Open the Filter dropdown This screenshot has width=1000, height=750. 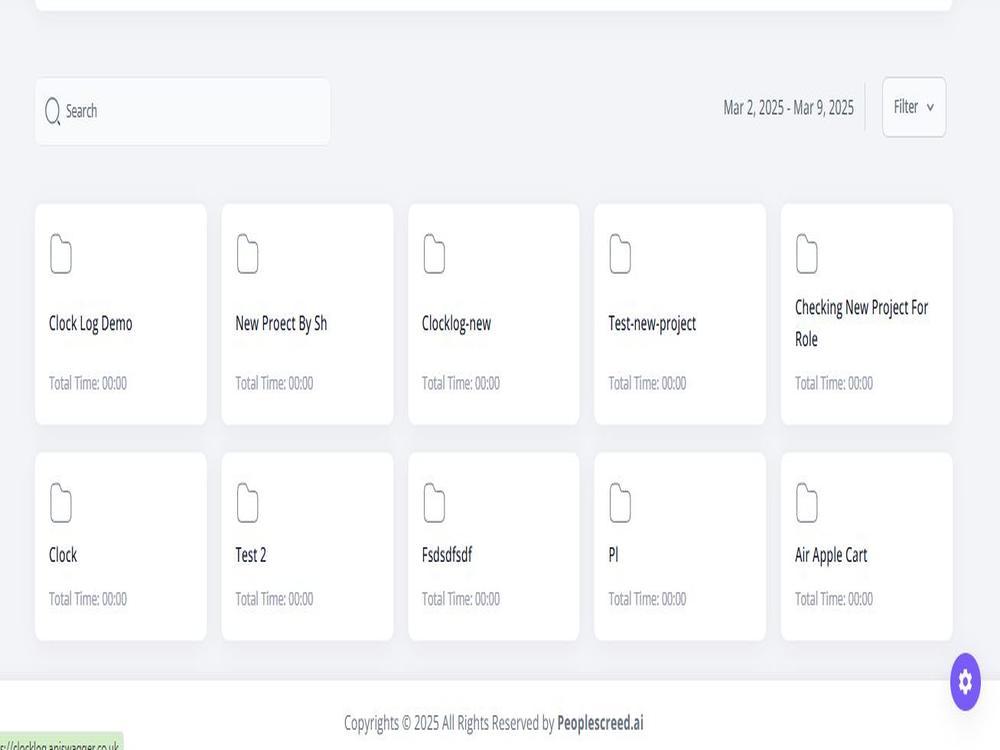(x=914, y=107)
